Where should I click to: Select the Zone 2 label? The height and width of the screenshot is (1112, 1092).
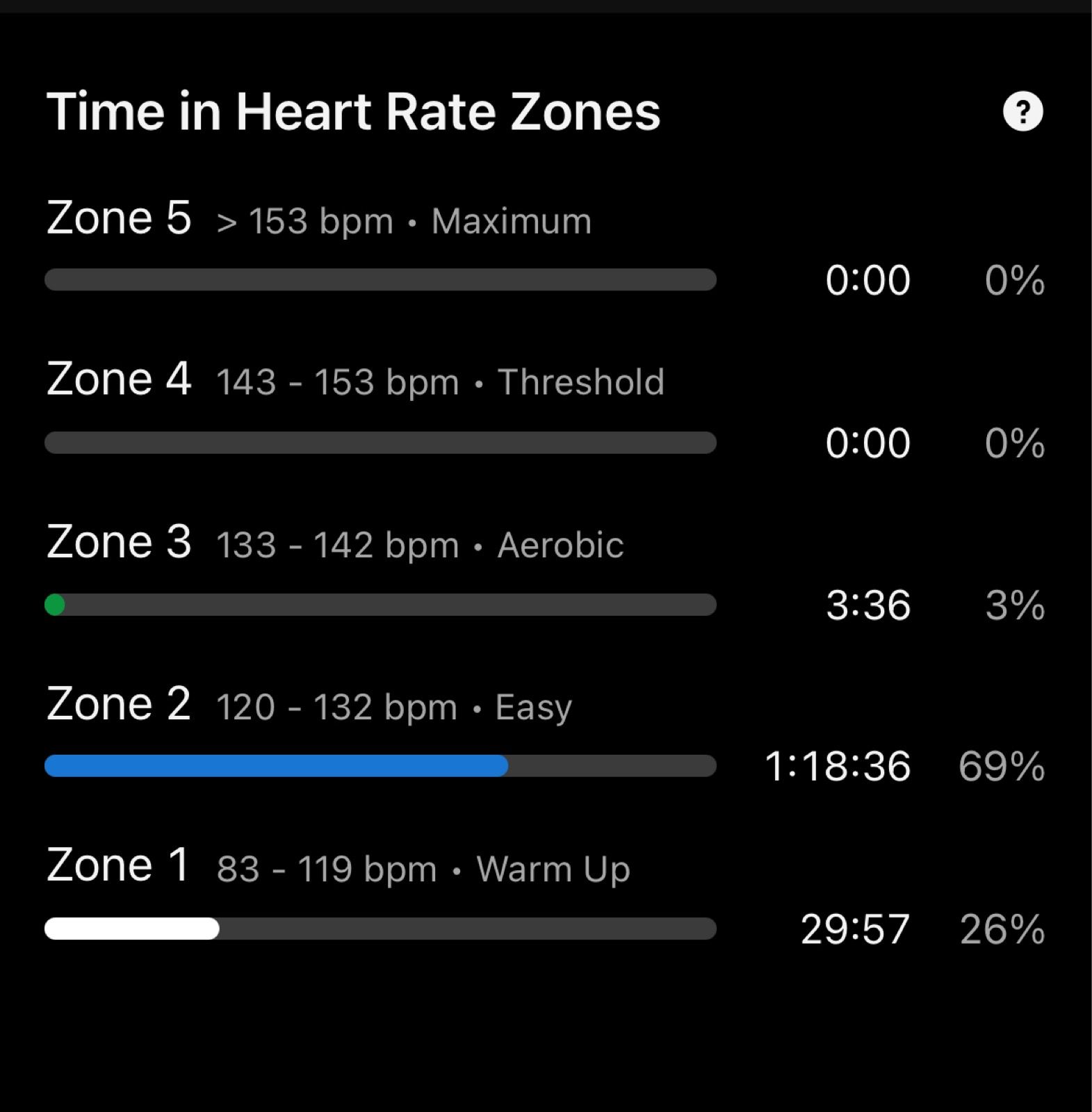pos(119,704)
